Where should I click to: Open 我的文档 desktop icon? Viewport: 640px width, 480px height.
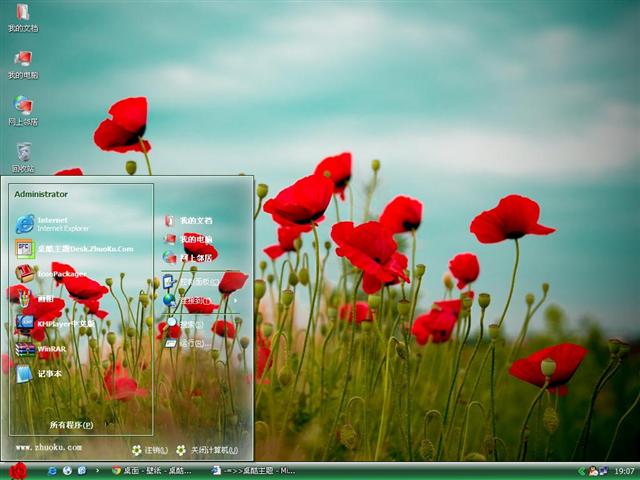pos(22,17)
